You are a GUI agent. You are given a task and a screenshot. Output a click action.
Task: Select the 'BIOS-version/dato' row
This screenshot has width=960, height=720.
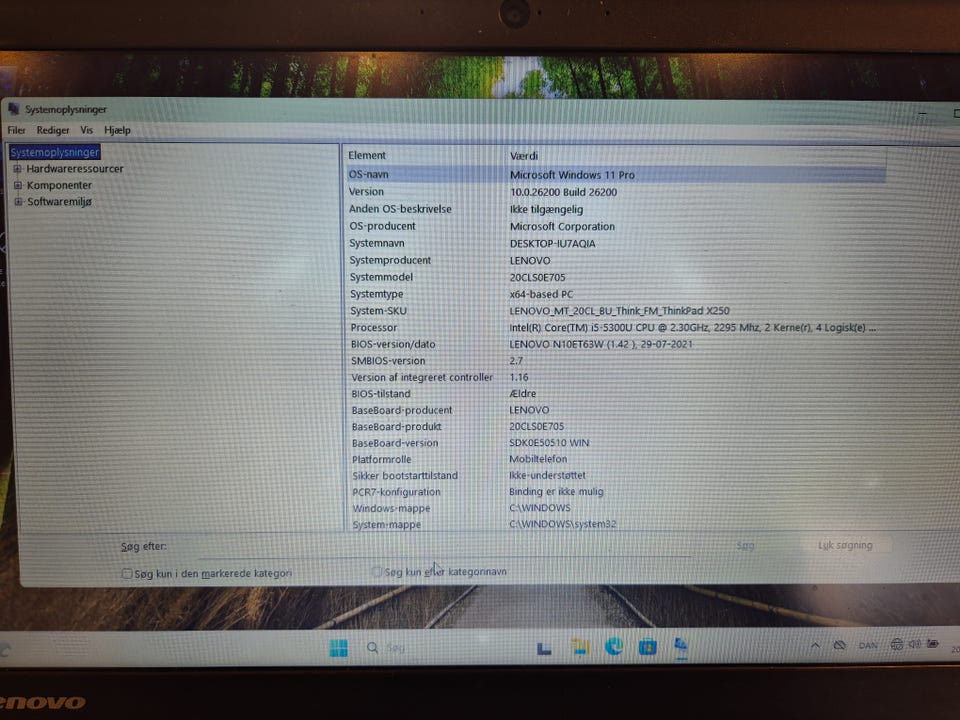click(616, 344)
